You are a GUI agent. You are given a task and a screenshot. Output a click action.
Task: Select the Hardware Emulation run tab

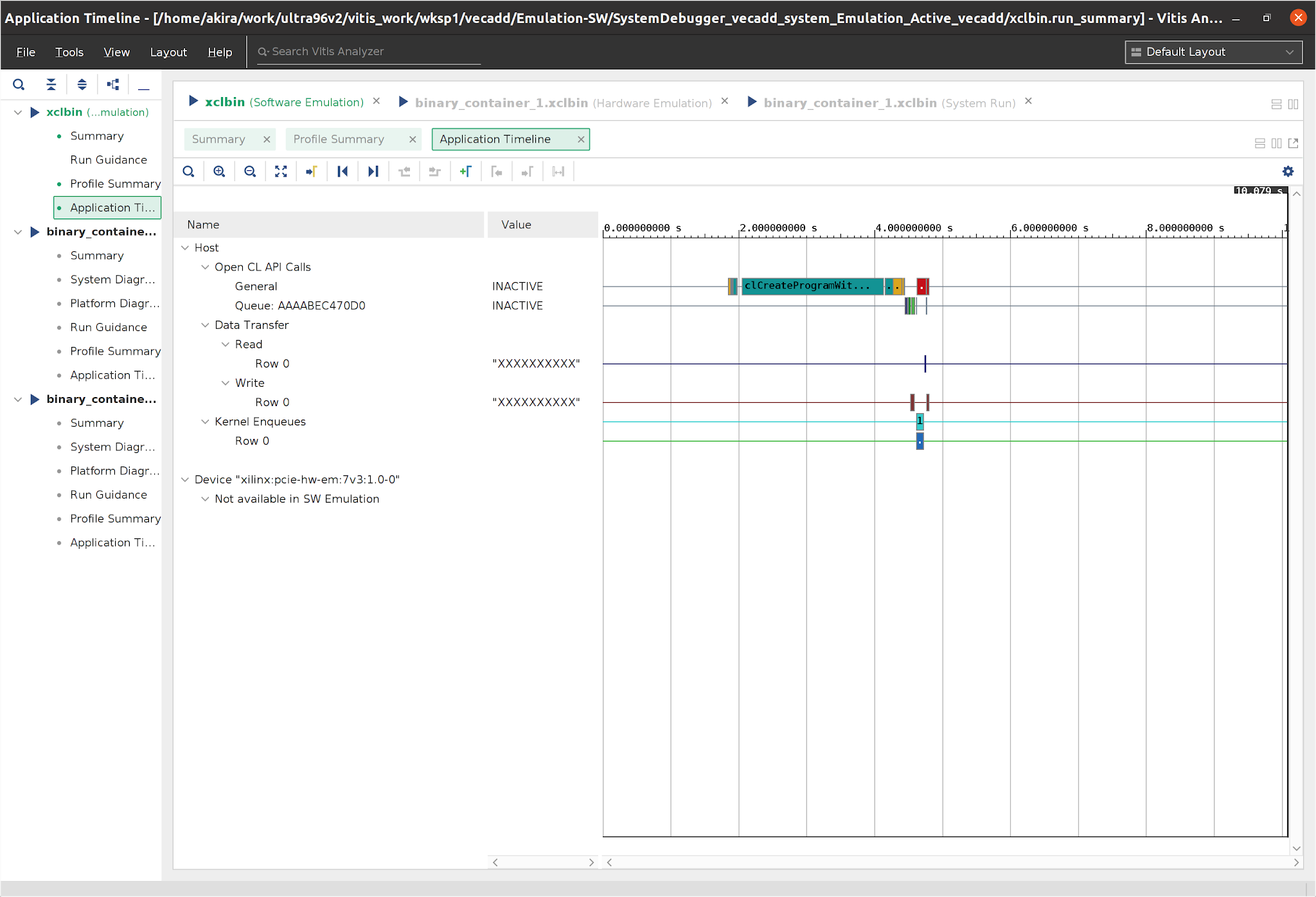(x=562, y=103)
